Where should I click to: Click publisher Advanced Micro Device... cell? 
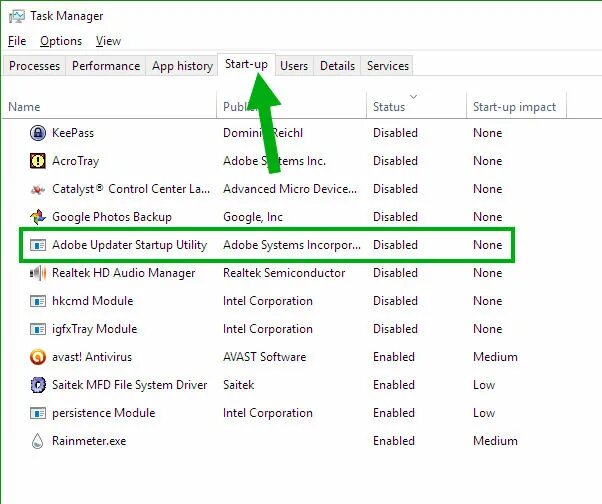[x=290, y=189]
